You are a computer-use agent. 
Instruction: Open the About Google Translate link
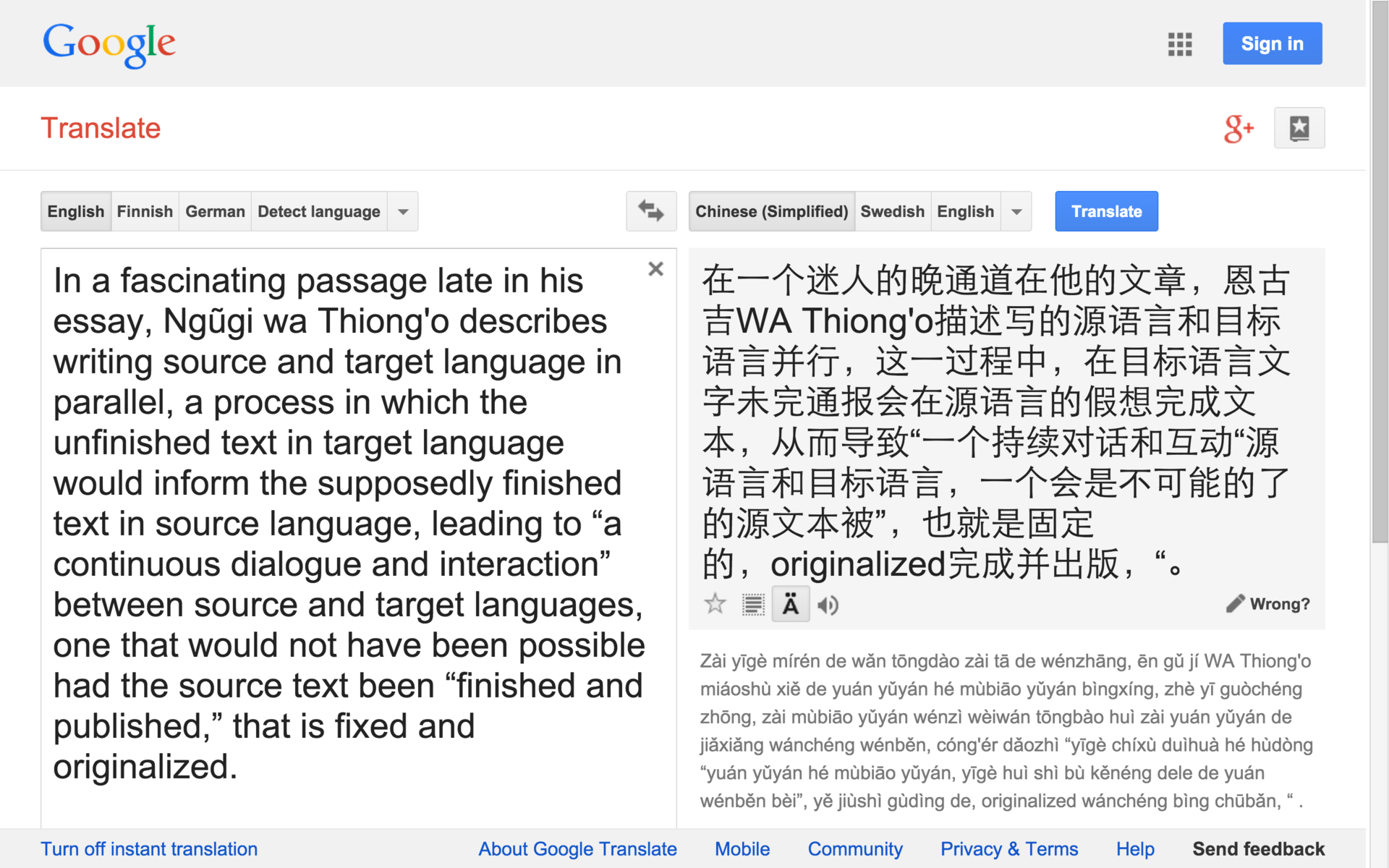[x=577, y=848]
